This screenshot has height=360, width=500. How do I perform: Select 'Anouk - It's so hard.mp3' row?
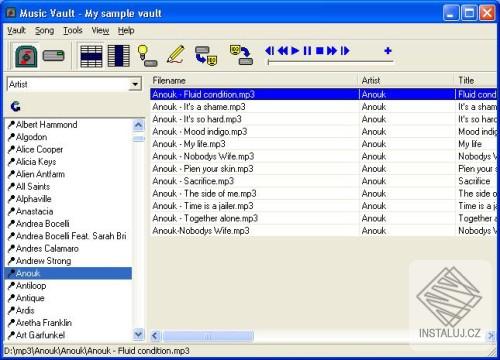coord(323,119)
